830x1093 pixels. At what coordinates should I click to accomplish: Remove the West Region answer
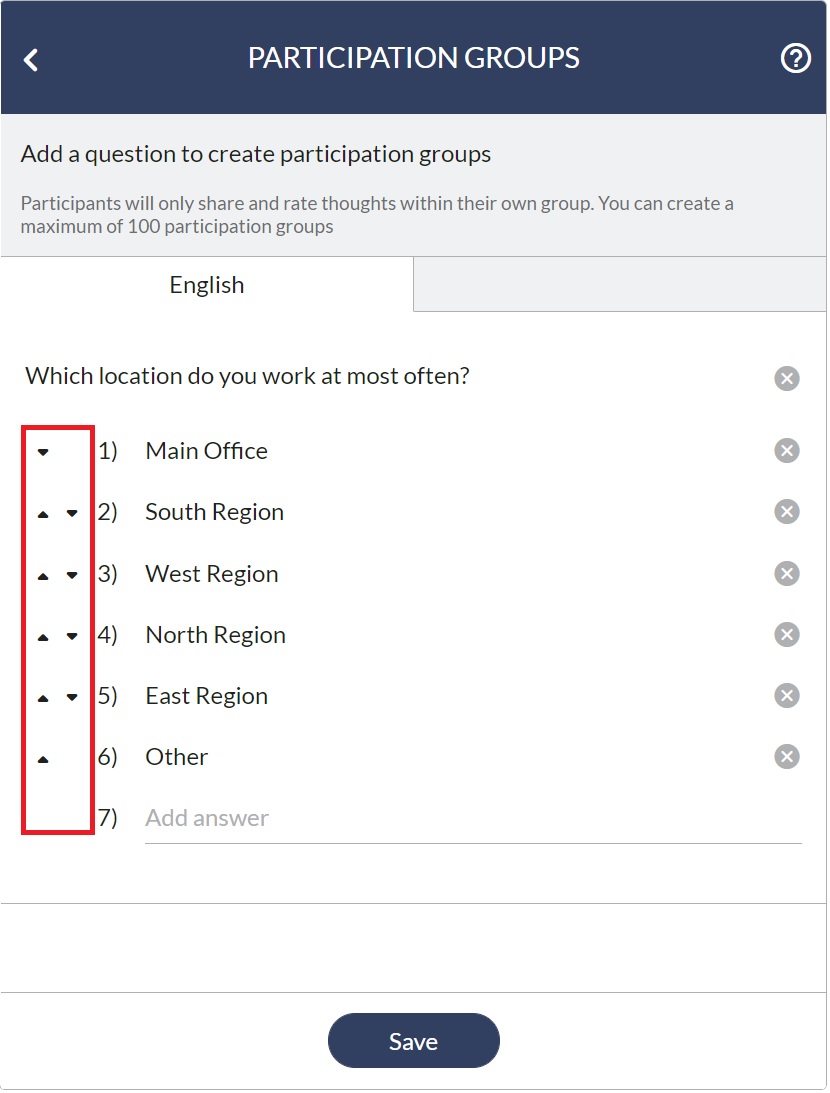(x=787, y=574)
